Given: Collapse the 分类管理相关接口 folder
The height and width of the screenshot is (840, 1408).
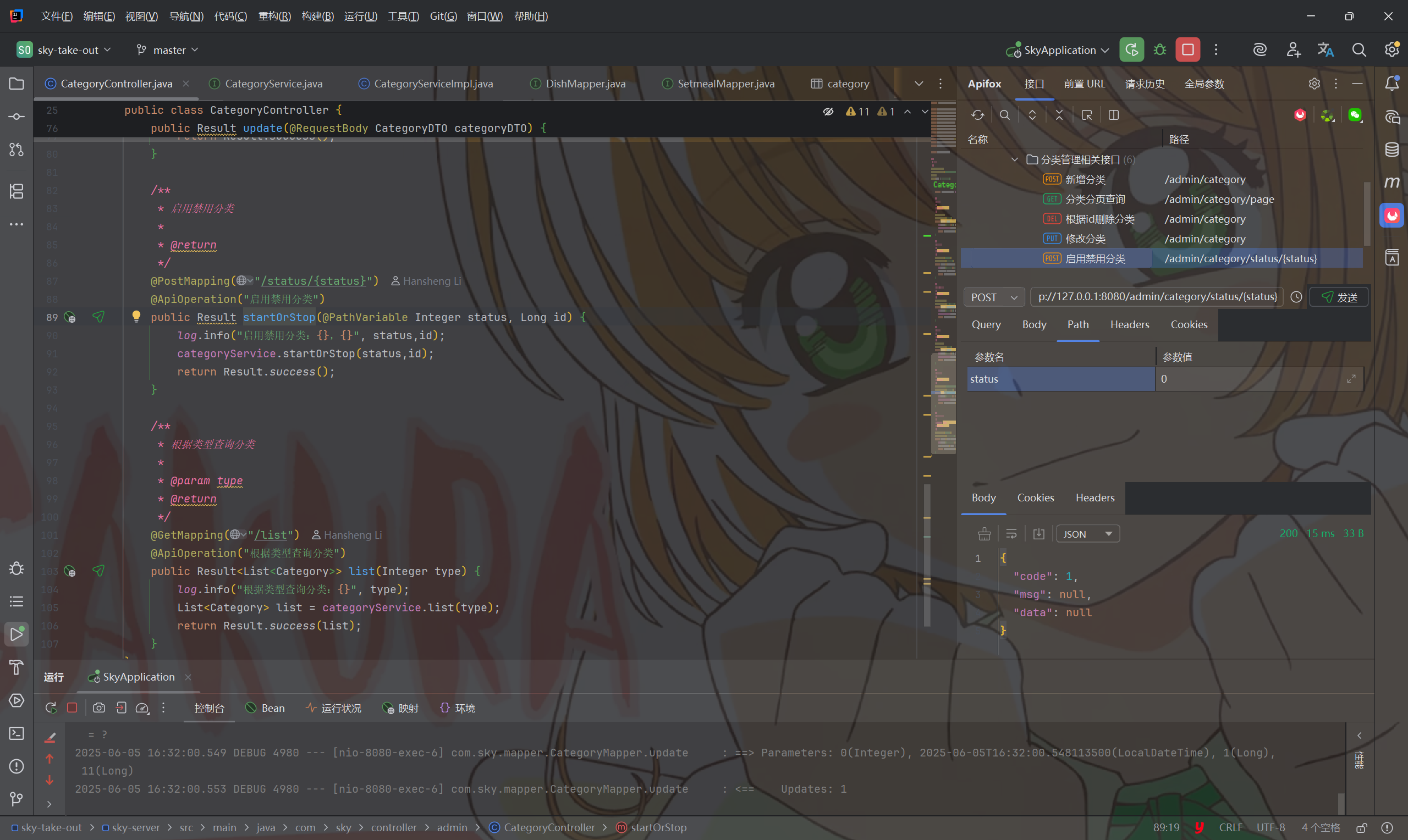Looking at the screenshot, I should [x=1014, y=159].
